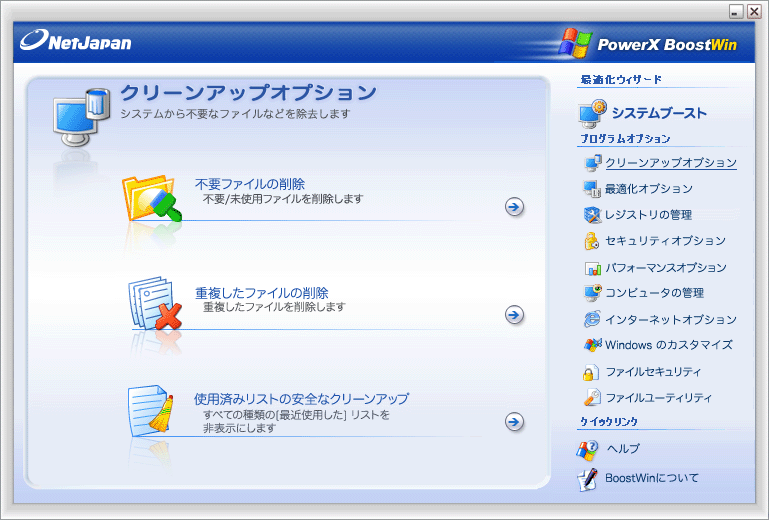This screenshot has height=520, width=769.
Task: Click the PowerX BoostWin Windows flag logo
Action: (575, 43)
